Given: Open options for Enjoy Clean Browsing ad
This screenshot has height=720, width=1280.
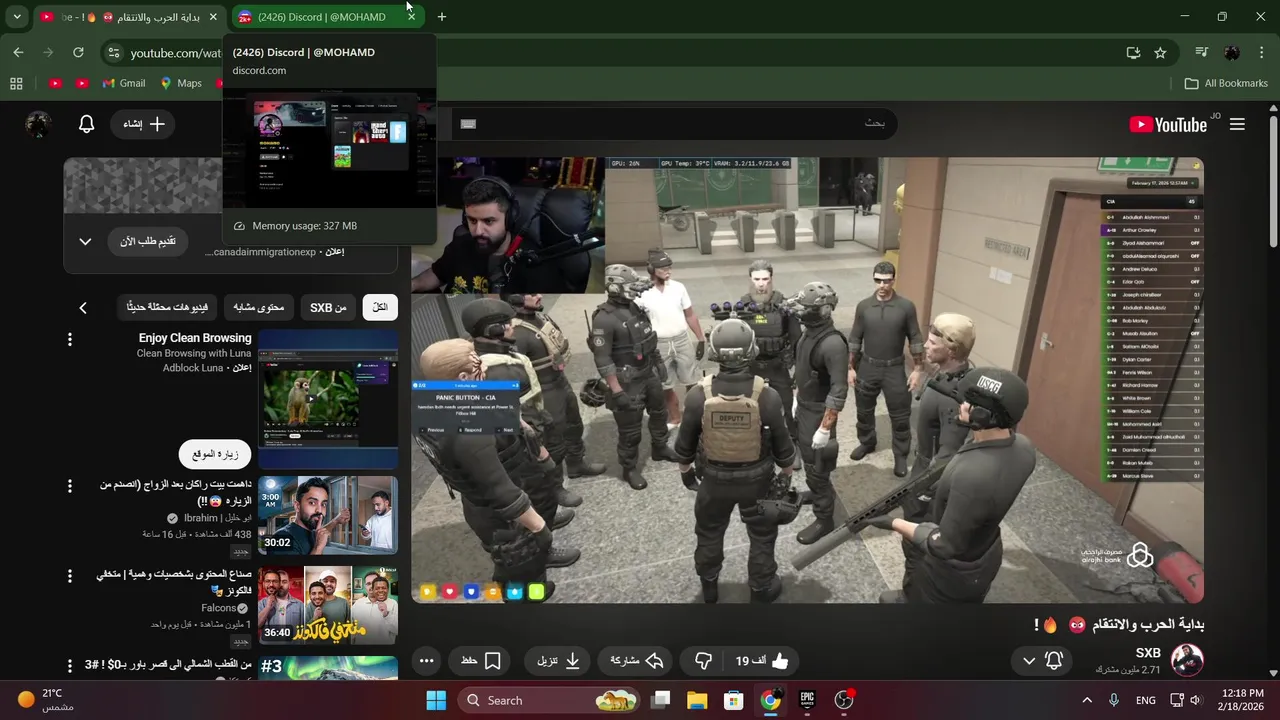Looking at the screenshot, I should (x=69, y=340).
